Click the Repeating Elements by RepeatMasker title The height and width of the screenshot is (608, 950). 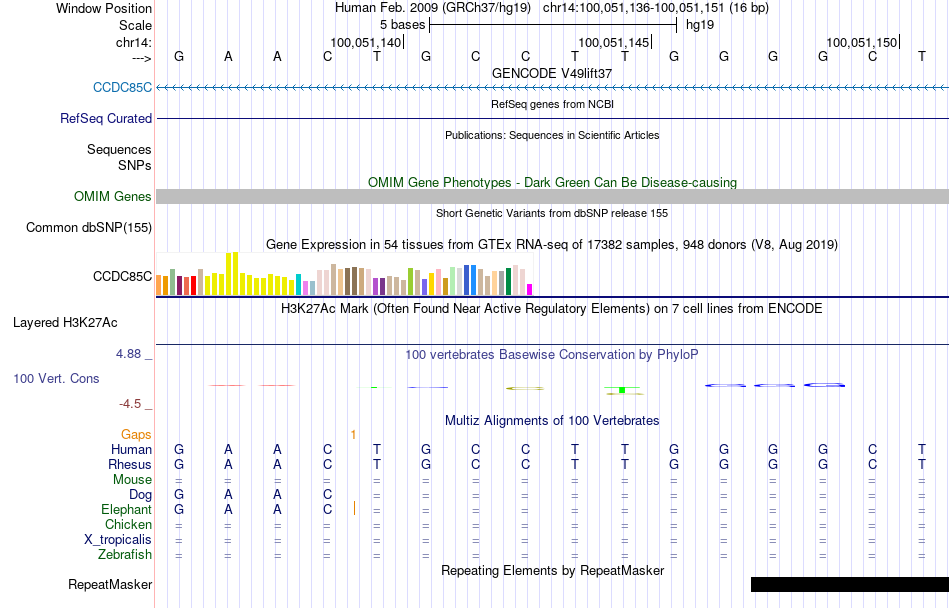click(553, 570)
